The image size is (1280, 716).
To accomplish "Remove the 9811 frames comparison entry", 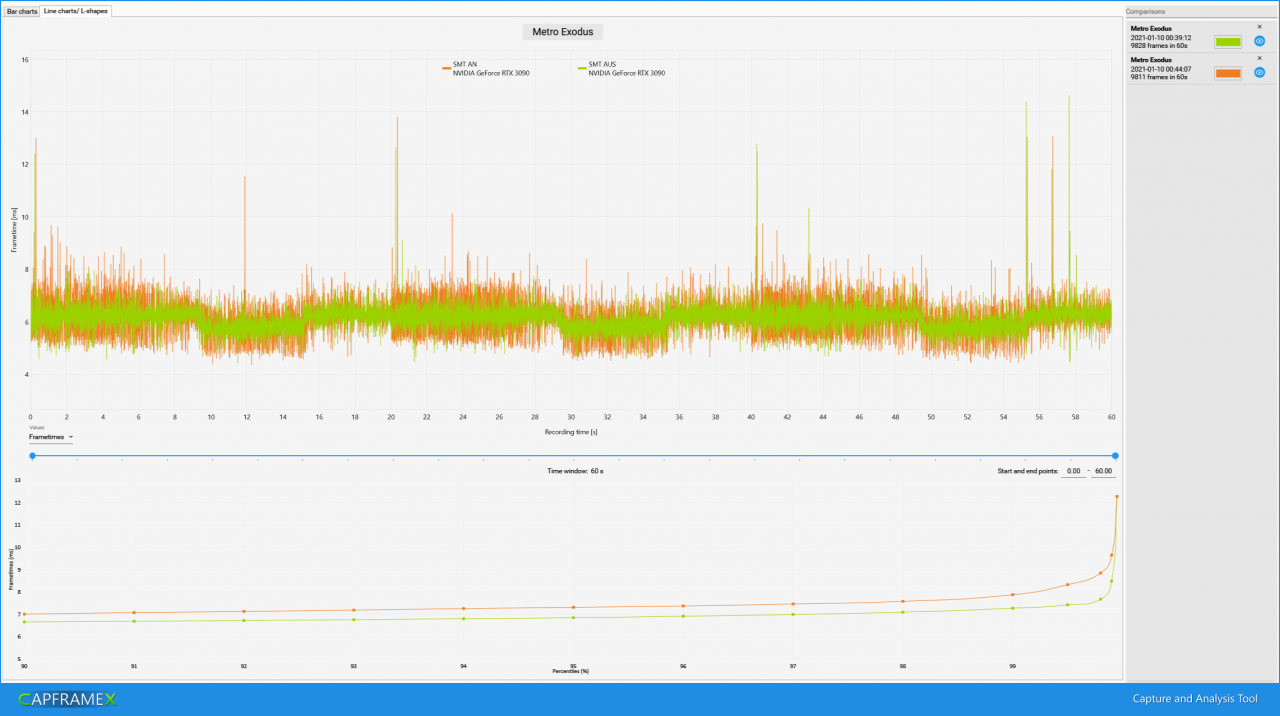I will pyautogui.click(x=1259, y=58).
